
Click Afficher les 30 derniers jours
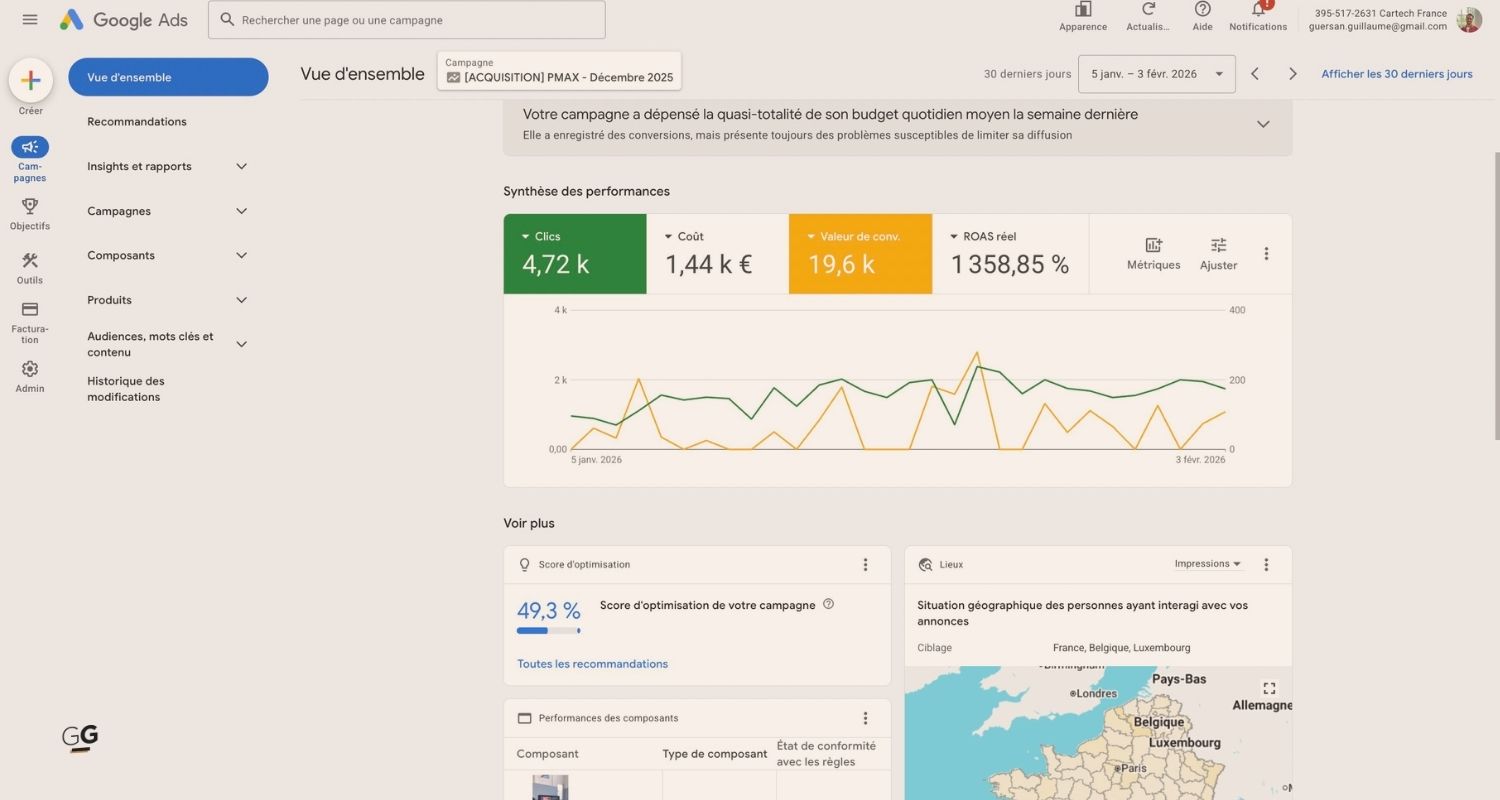(1396, 73)
